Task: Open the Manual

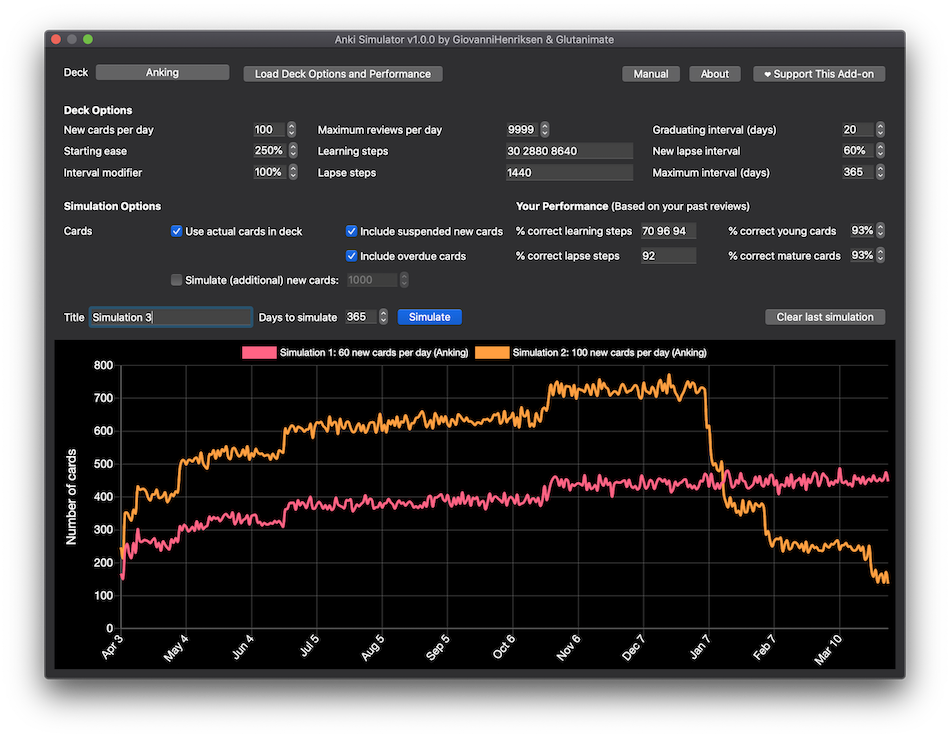Action: [x=651, y=74]
